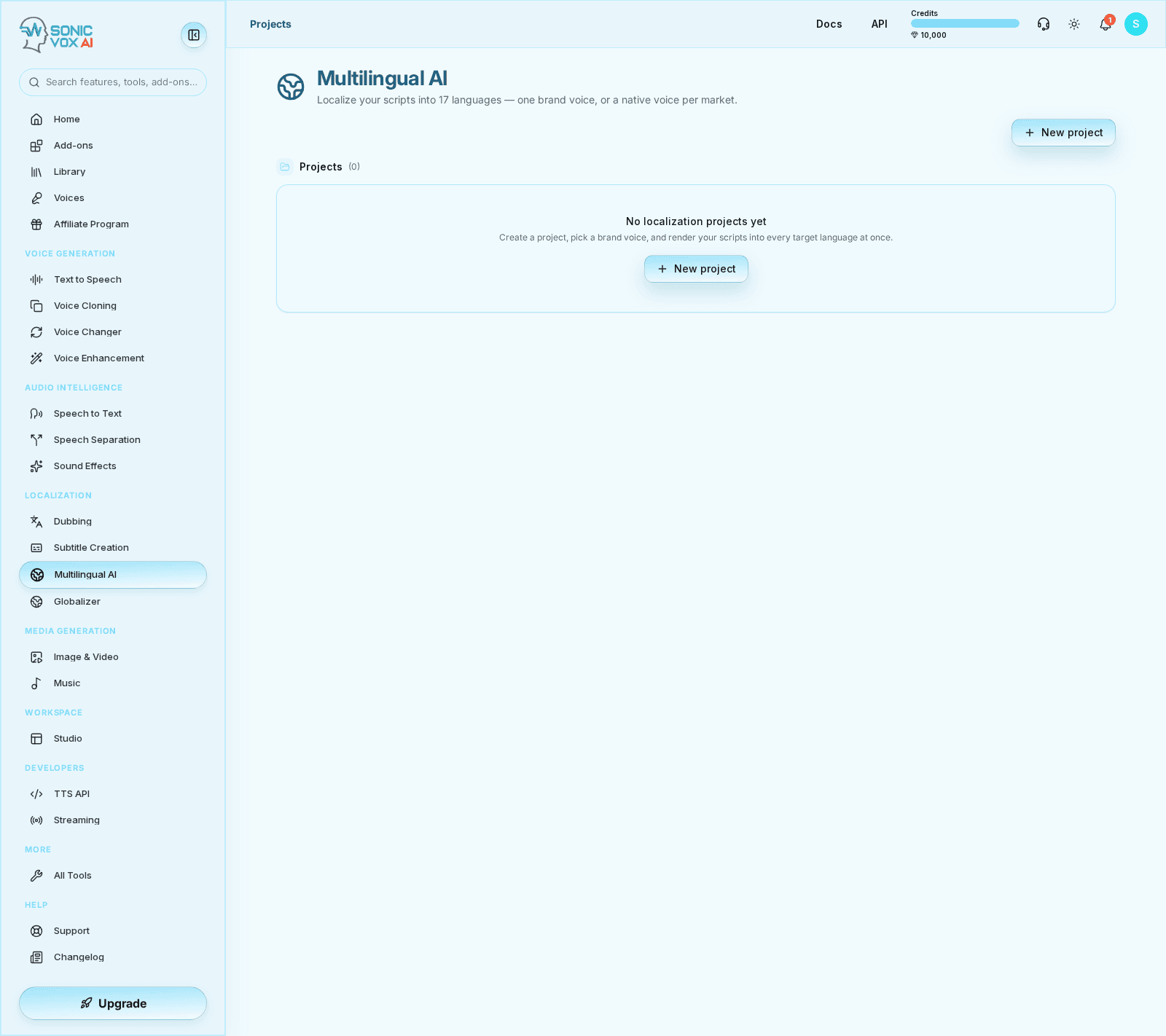The height and width of the screenshot is (1036, 1166).
Task: Click the 10,000 credits balance
Action: click(x=928, y=35)
